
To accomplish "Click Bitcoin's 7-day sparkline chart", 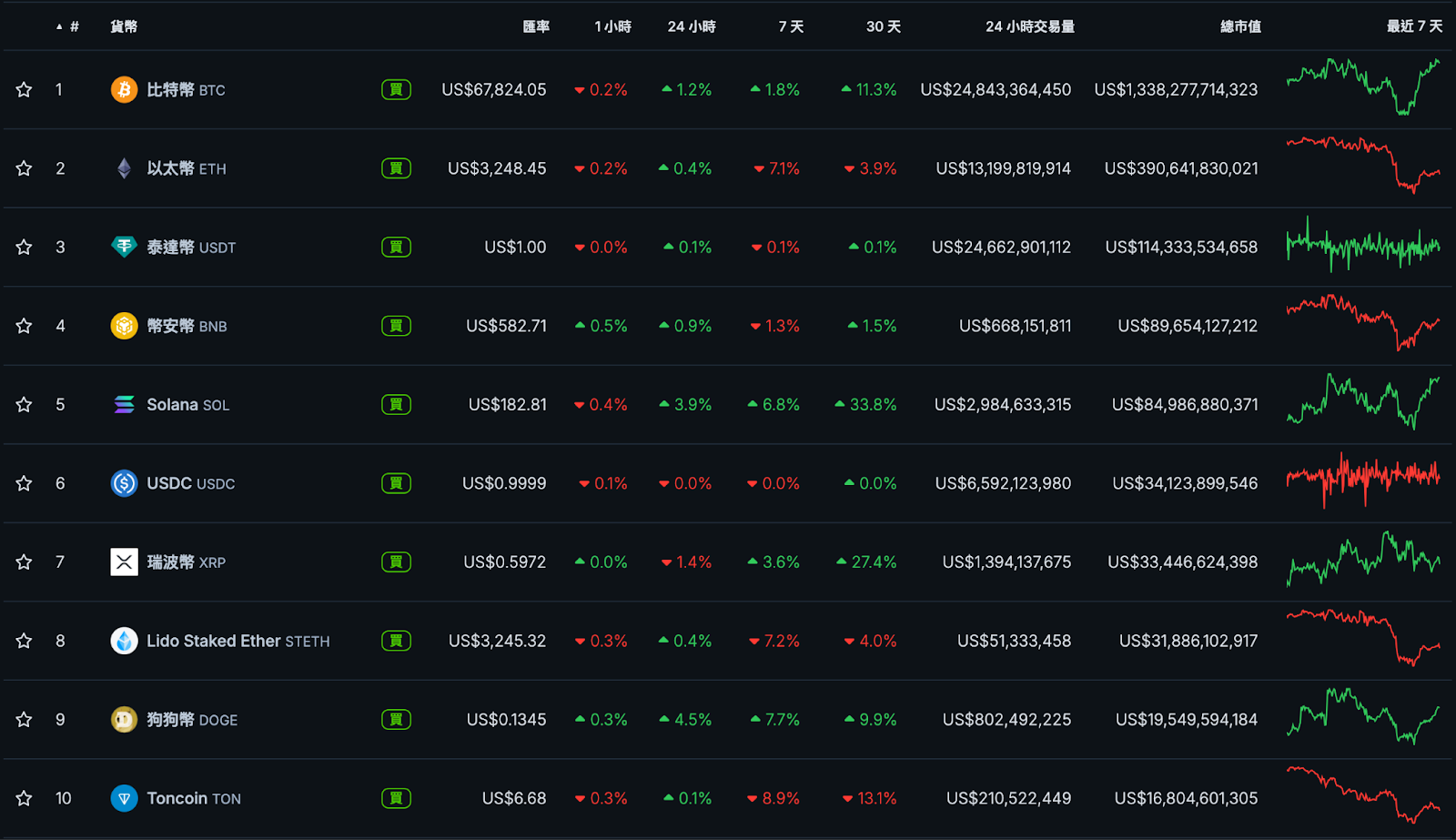I will (x=1363, y=87).
